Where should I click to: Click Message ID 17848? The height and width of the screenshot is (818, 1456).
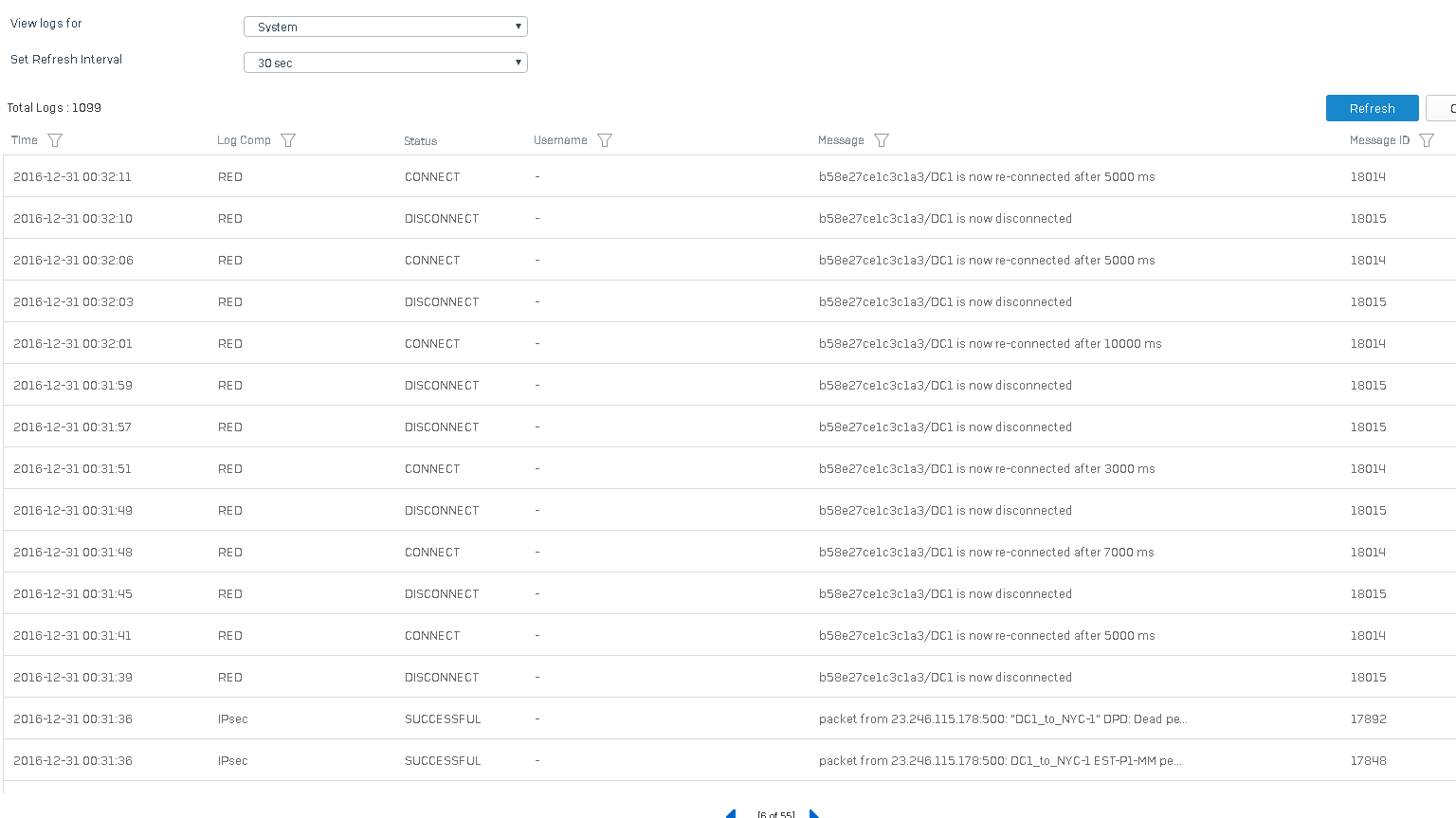pos(1368,761)
